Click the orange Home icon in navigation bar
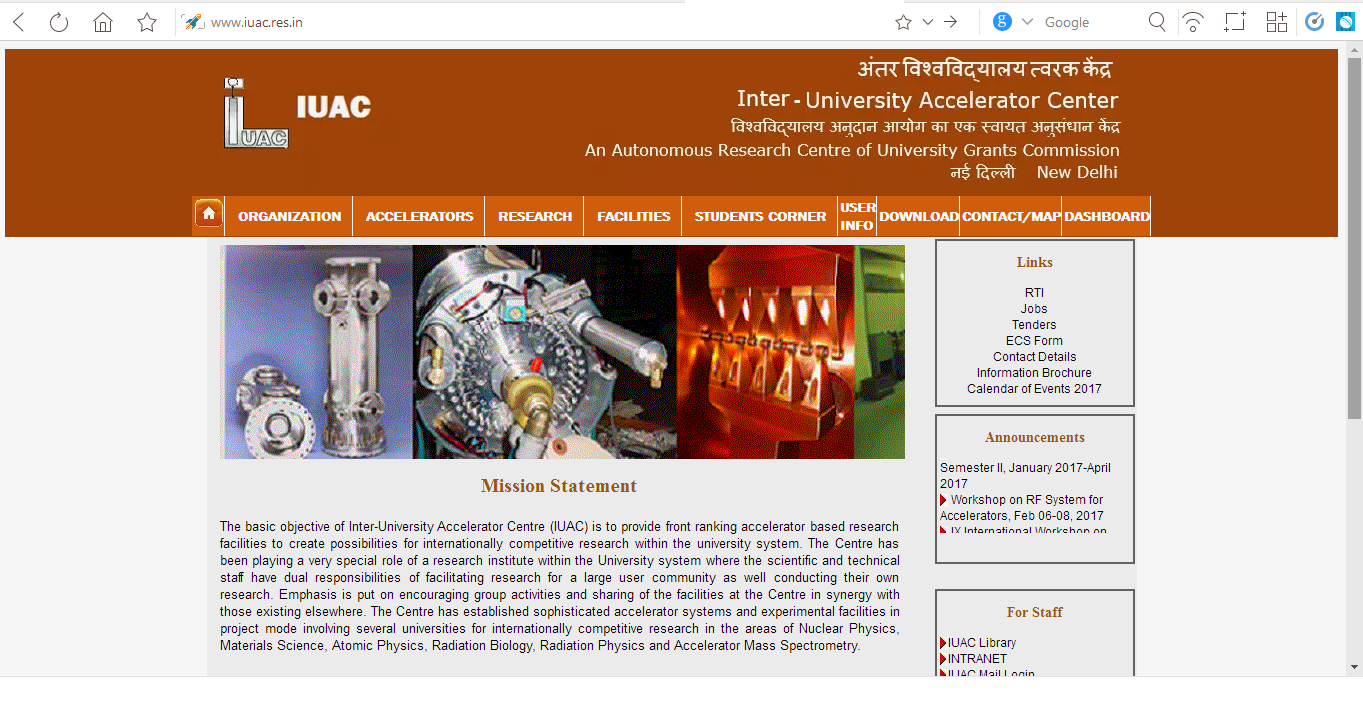 (208, 213)
